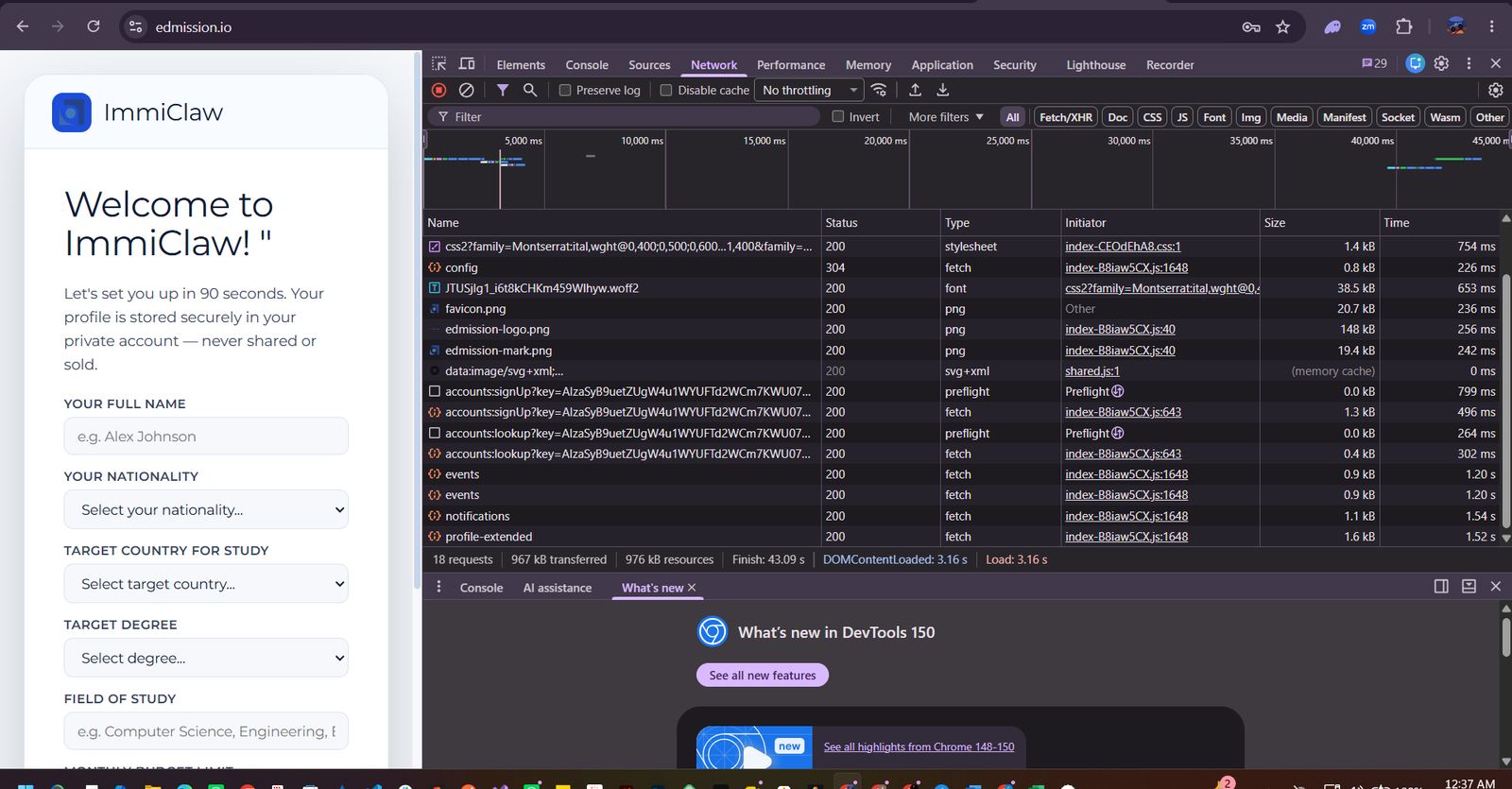Open initiator link index-CEOdEhA8.css:1
The height and width of the screenshot is (789, 1512).
click(x=1123, y=247)
